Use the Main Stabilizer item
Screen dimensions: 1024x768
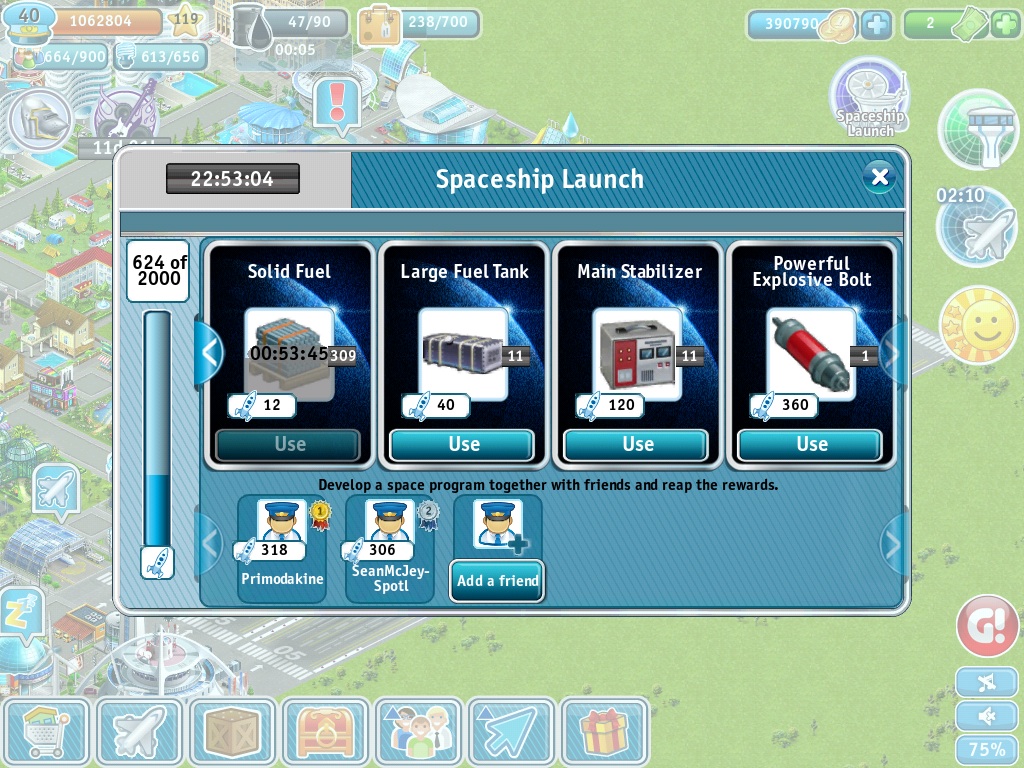tap(636, 445)
